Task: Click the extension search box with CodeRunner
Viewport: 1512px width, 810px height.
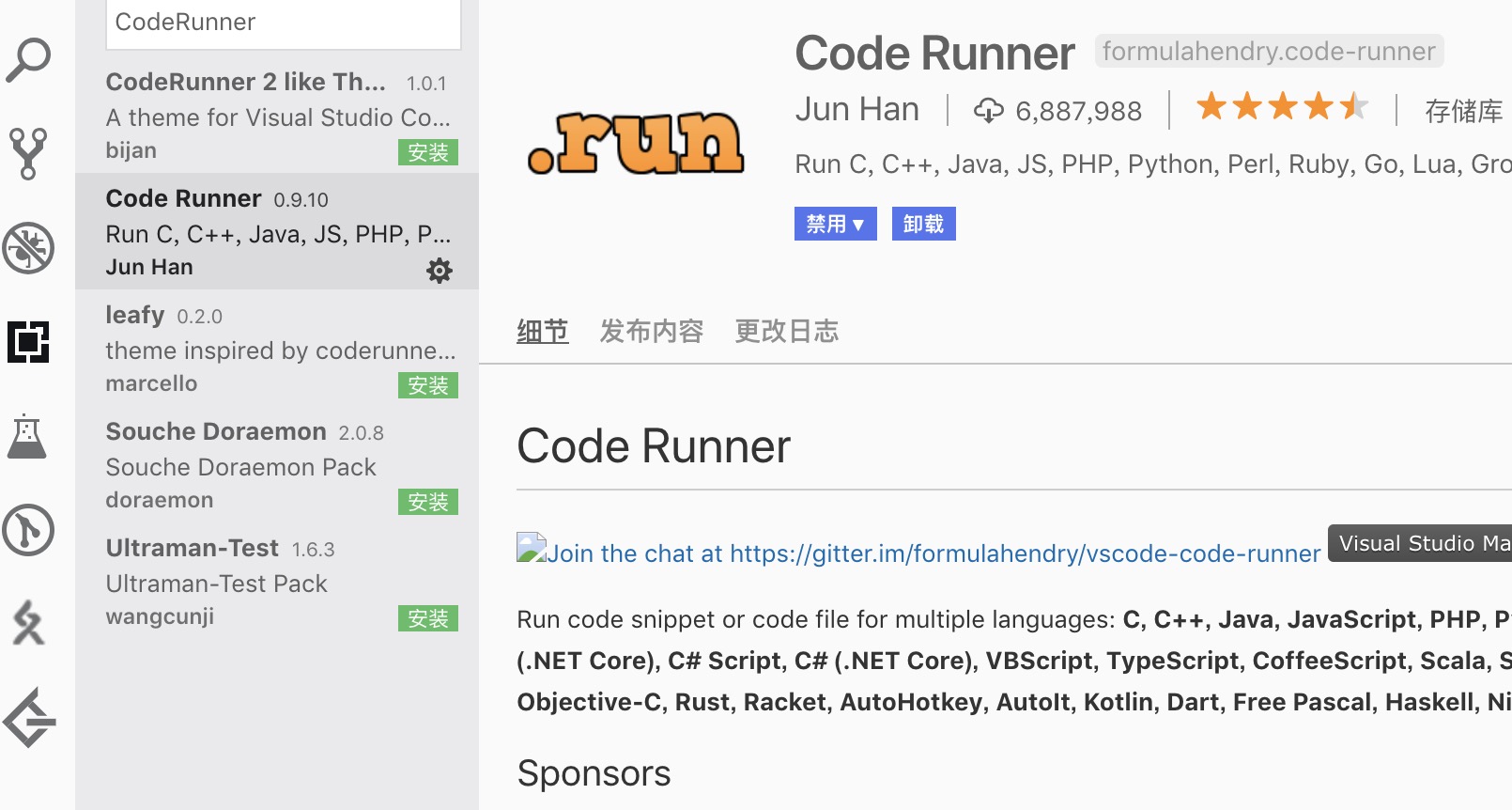Action: coord(283,23)
